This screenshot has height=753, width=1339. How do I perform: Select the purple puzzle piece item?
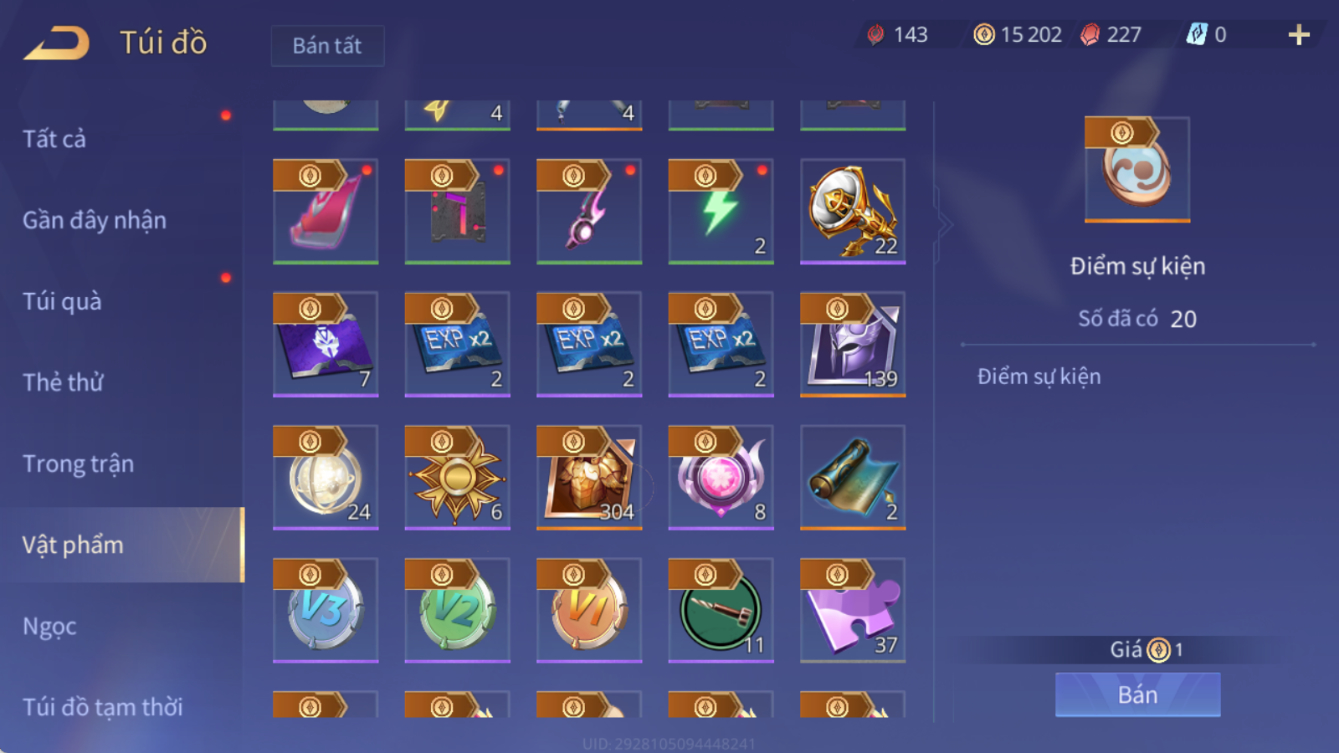pos(853,610)
